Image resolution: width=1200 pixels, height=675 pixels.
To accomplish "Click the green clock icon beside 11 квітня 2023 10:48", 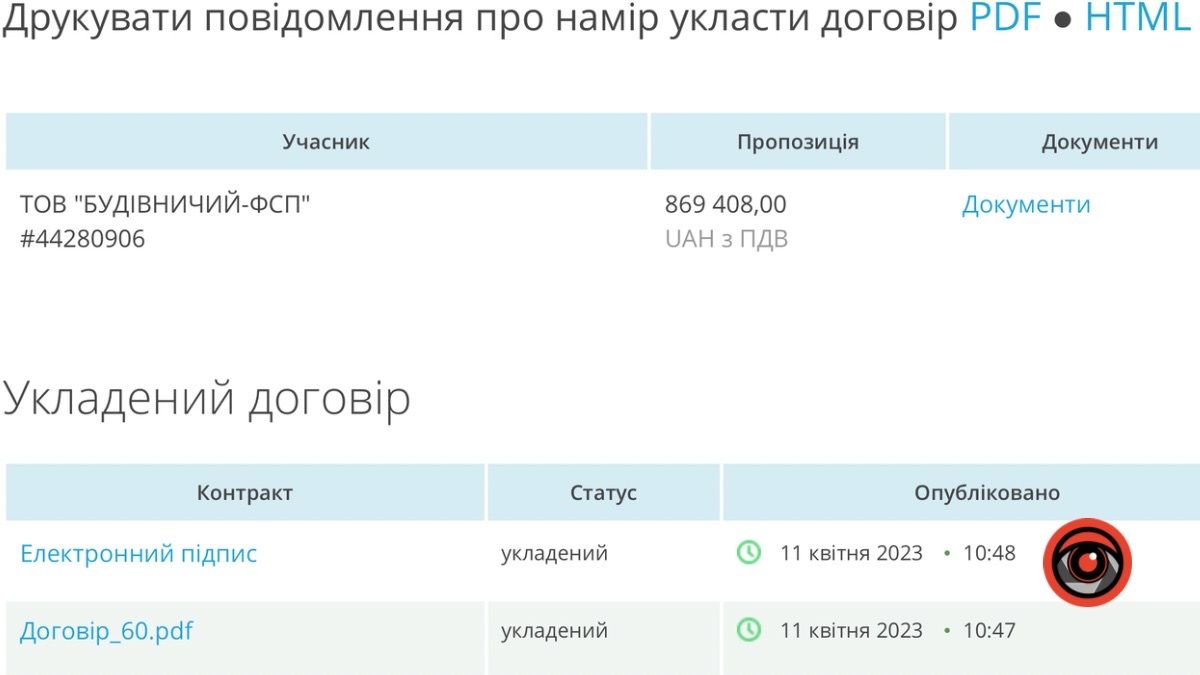I will (748, 552).
